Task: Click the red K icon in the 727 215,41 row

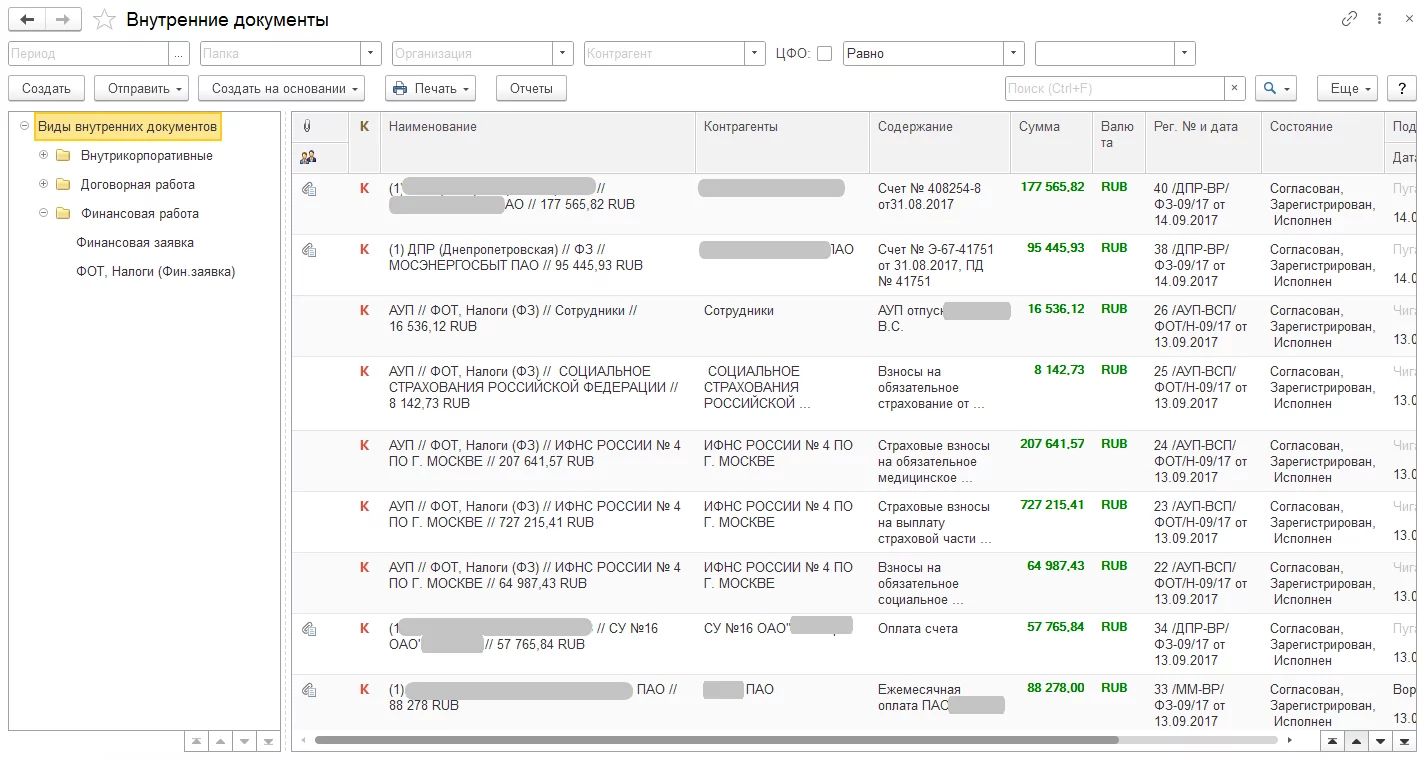Action: click(x=364, y=506)
